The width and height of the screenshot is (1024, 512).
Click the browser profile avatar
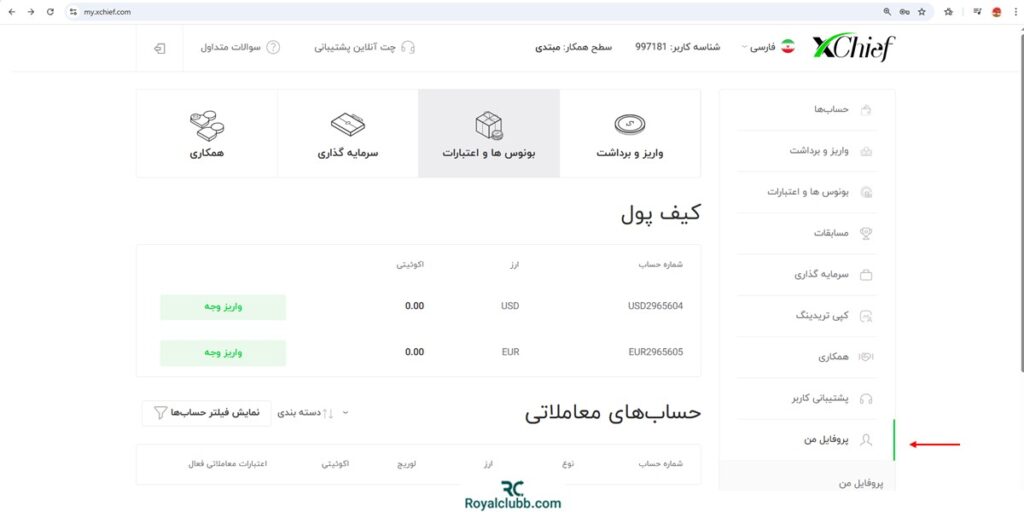pyautogui.click(x=997, y=12)
